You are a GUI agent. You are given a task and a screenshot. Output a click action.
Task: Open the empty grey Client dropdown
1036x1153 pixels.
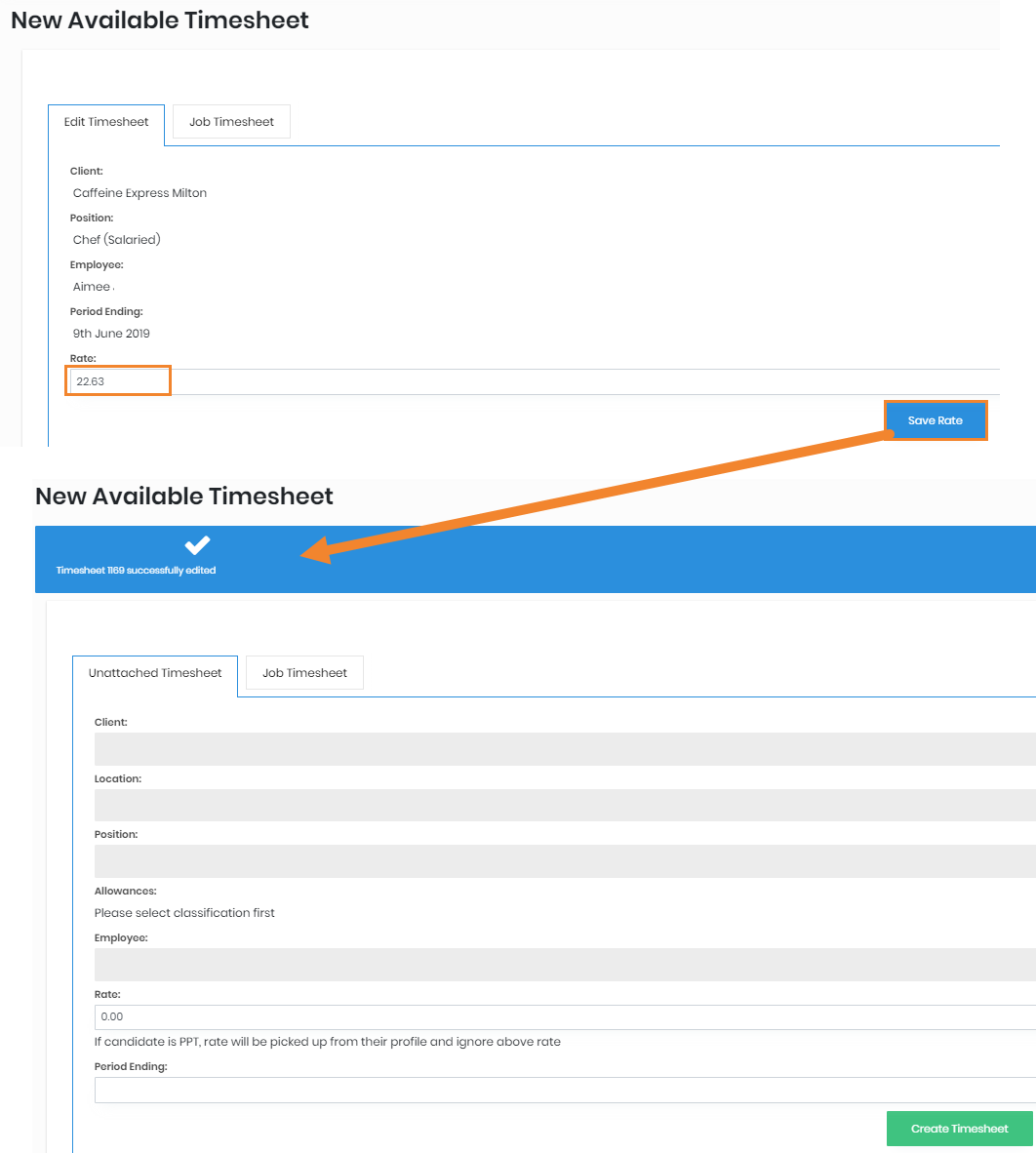[564, 749]
